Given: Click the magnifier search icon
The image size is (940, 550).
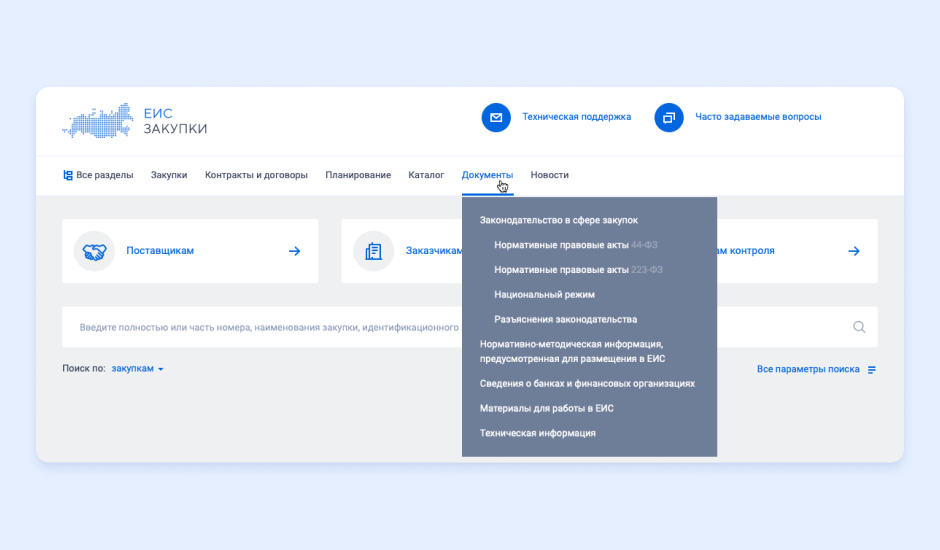Looking at the screenshot, I should click(x=859, y=327).
